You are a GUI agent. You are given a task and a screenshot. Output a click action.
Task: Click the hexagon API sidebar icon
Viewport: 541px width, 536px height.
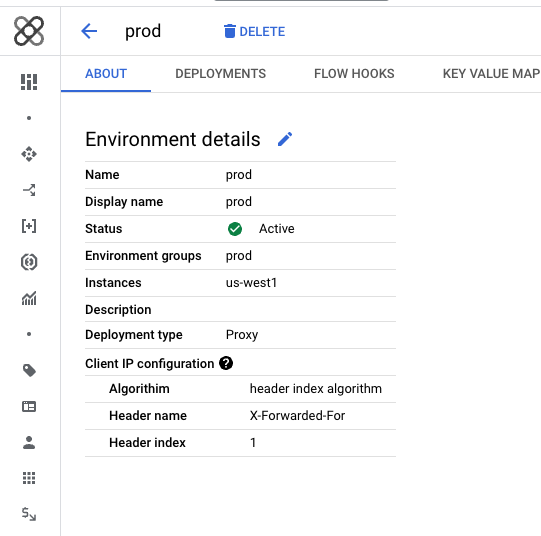coord(29,262)
